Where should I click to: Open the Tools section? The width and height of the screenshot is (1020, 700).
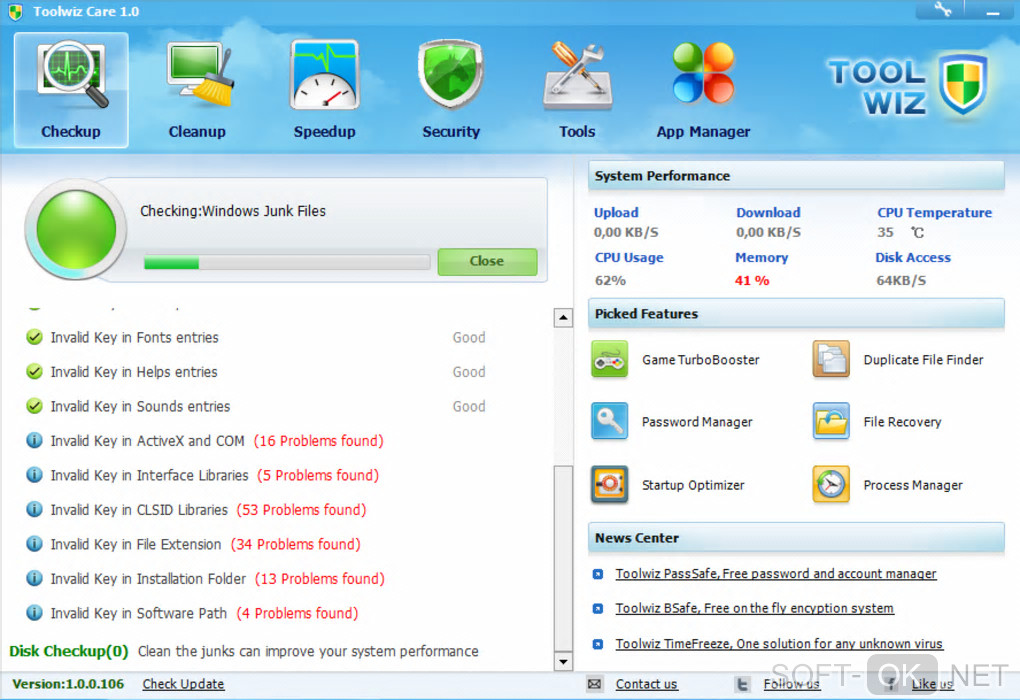(x=577, y=90)
